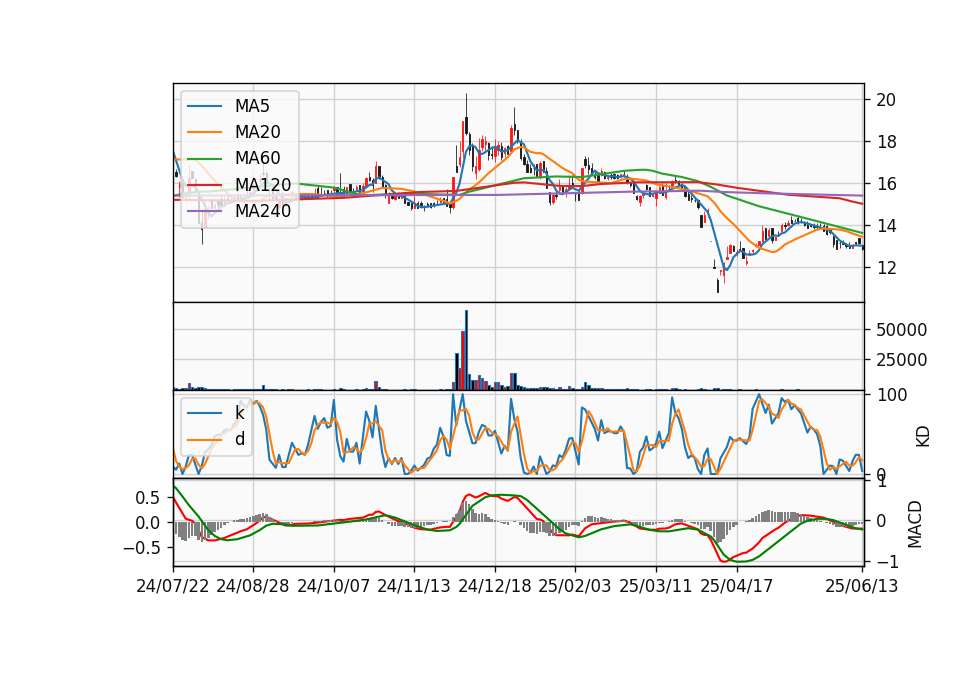Click the 24/08/28 date axis label
The width and height of the screenshot is (960, 690).
(253, 586)
